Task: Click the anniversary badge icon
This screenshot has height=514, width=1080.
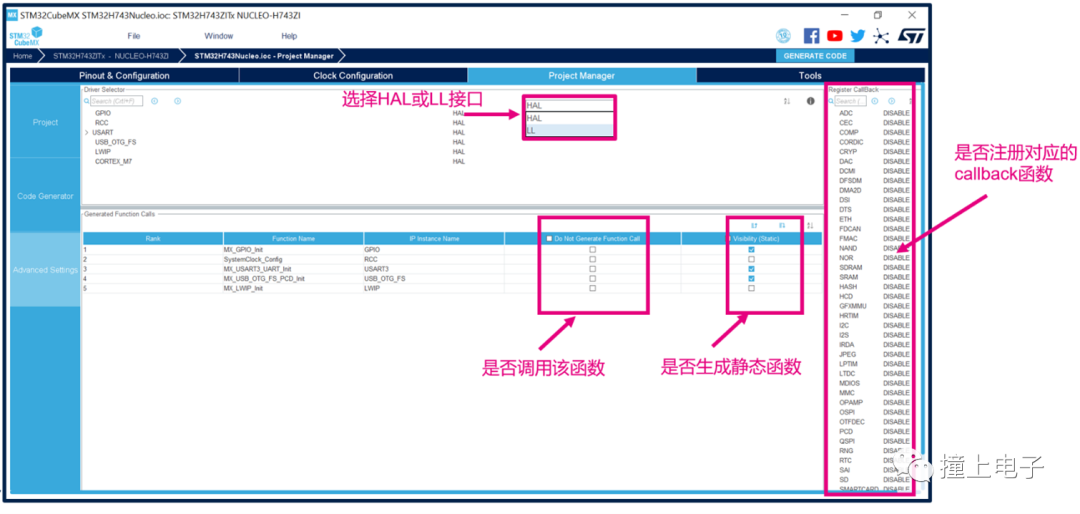Action: (x=784, y=36)
